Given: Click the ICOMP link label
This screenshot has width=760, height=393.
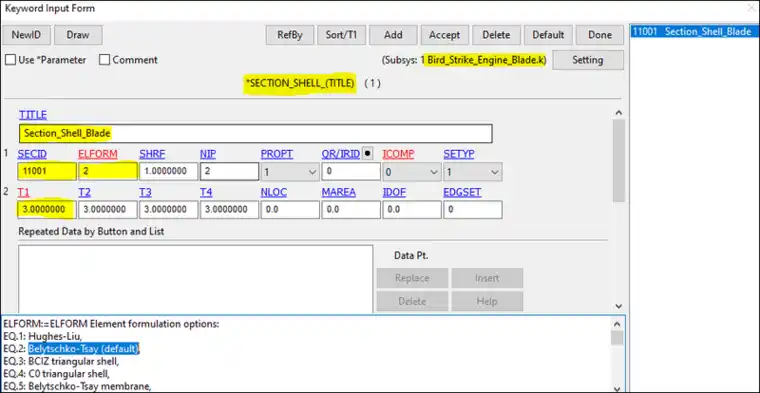Looking at the screenshot, I should point(398,154).
